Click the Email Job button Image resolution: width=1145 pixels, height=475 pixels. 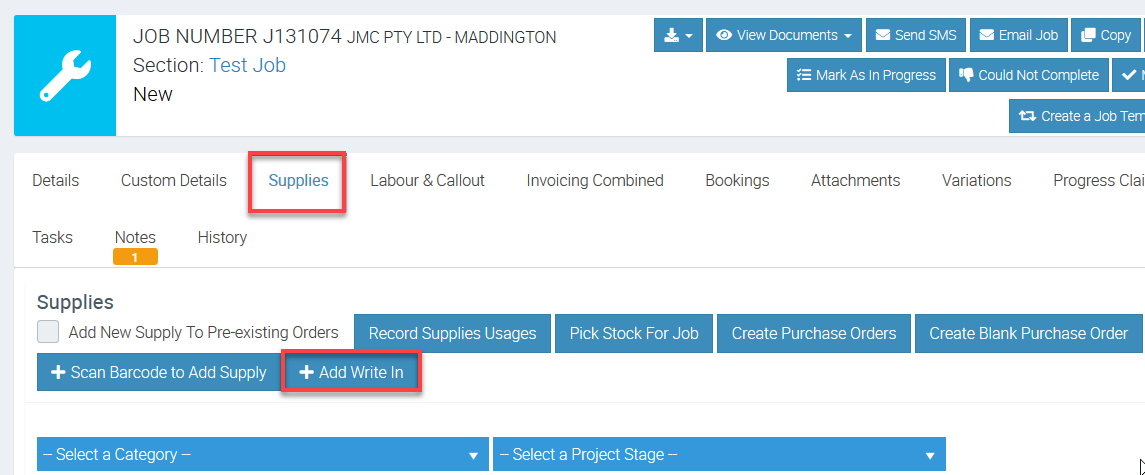pos(1018,35)
